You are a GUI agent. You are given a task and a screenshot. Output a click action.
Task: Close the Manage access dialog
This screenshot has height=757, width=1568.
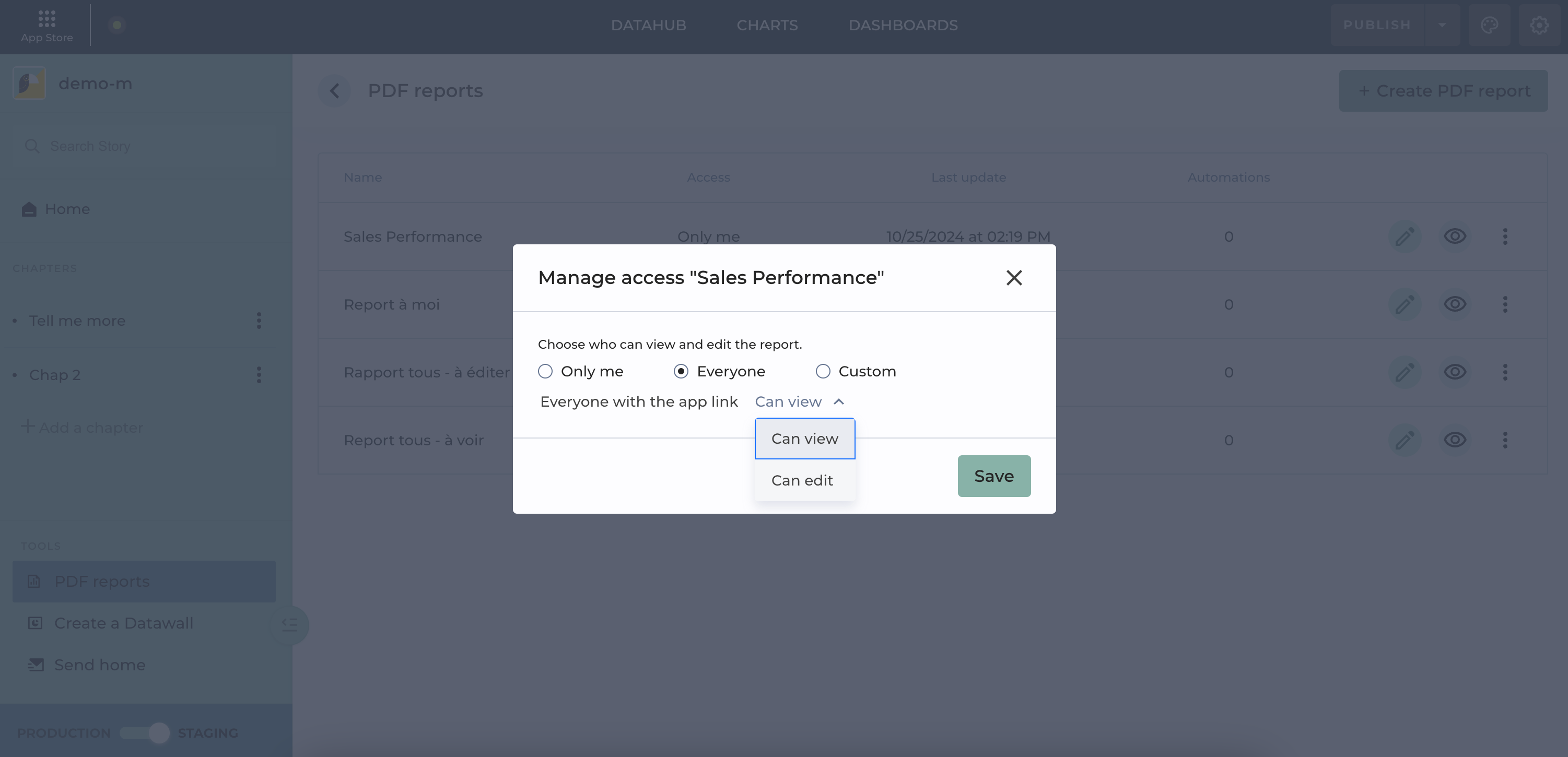tap(1013, 278)
